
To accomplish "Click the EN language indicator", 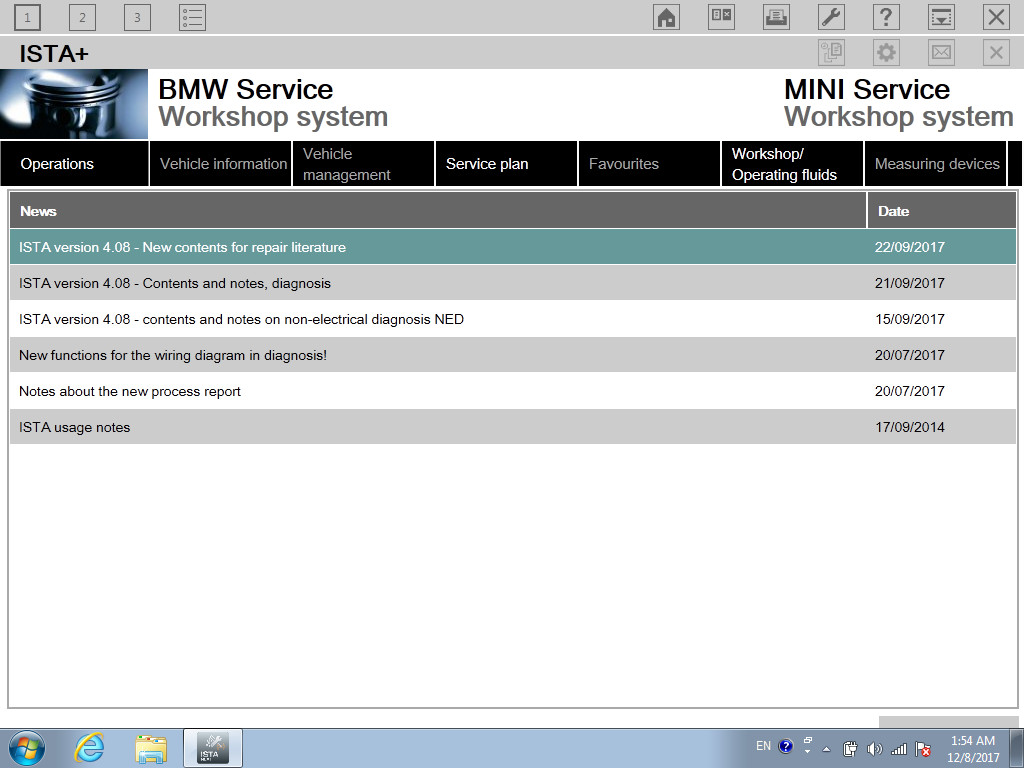I will 763,746.
